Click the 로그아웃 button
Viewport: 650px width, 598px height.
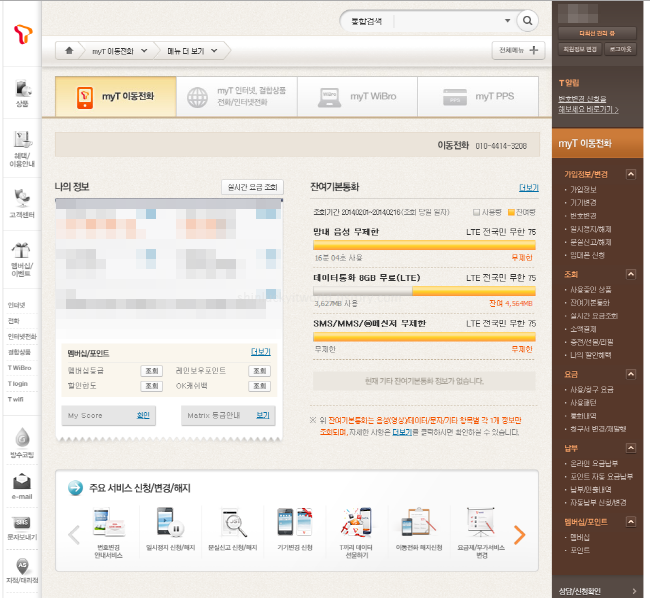tap(620, 49)
